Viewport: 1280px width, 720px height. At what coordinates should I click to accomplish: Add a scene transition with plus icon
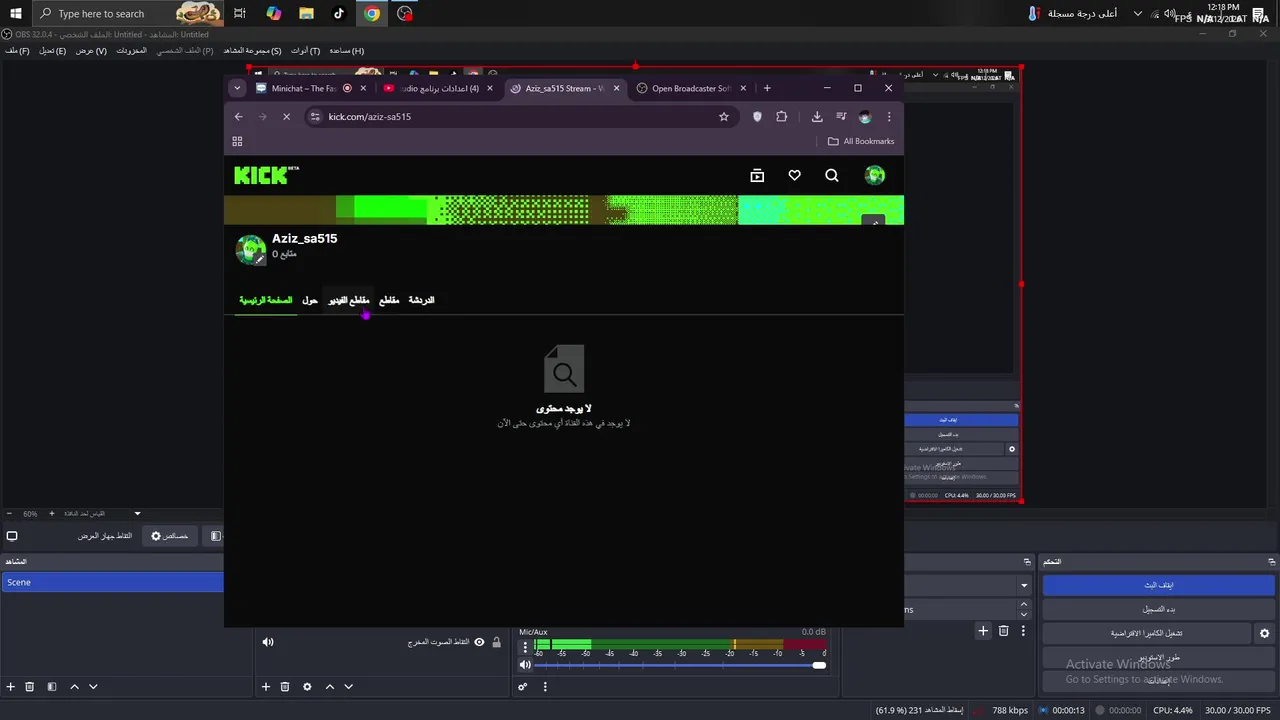(x=983, y=631)
